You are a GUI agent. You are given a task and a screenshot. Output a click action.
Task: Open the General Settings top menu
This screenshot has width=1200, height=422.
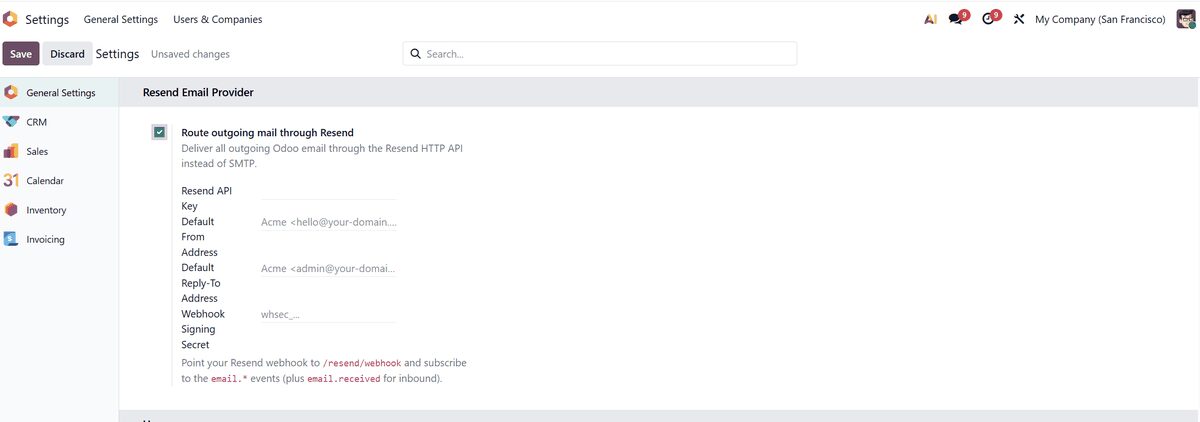coord(121,19)
